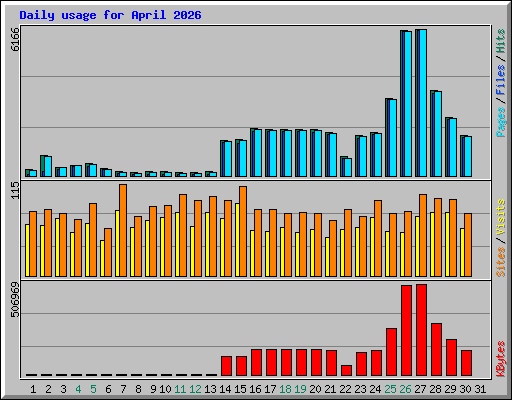Click day label 10 on the axis
The image size is (512, 400).
[165, 389]
